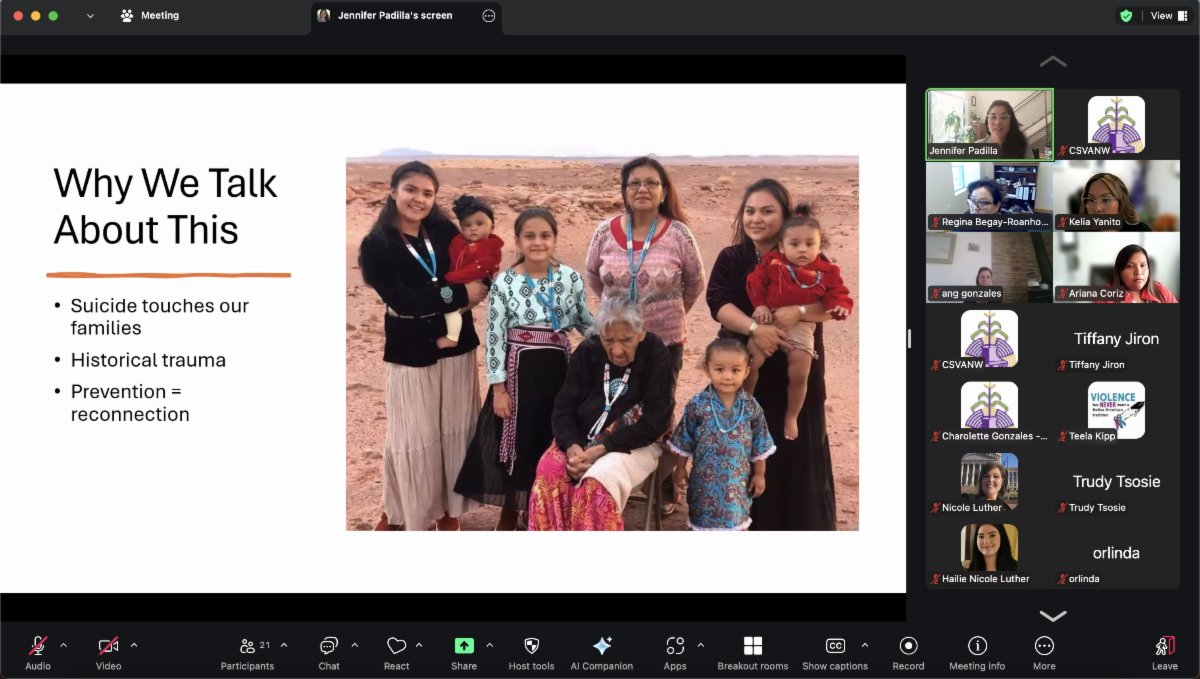Expand audio options arrow beside Audio
This screenshot has height=679, width=1200.
click(63, 645)
